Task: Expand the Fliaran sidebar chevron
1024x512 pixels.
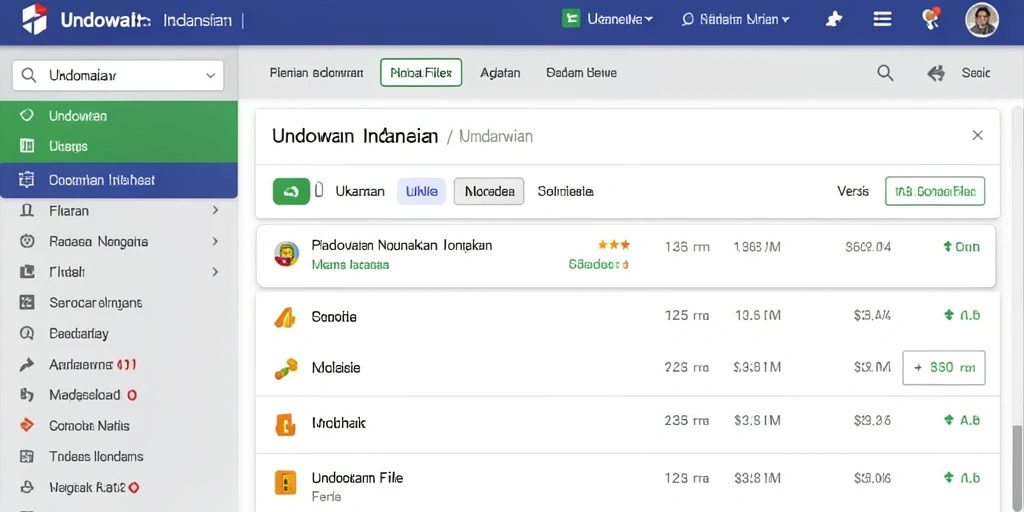Action: click(215, 210)
